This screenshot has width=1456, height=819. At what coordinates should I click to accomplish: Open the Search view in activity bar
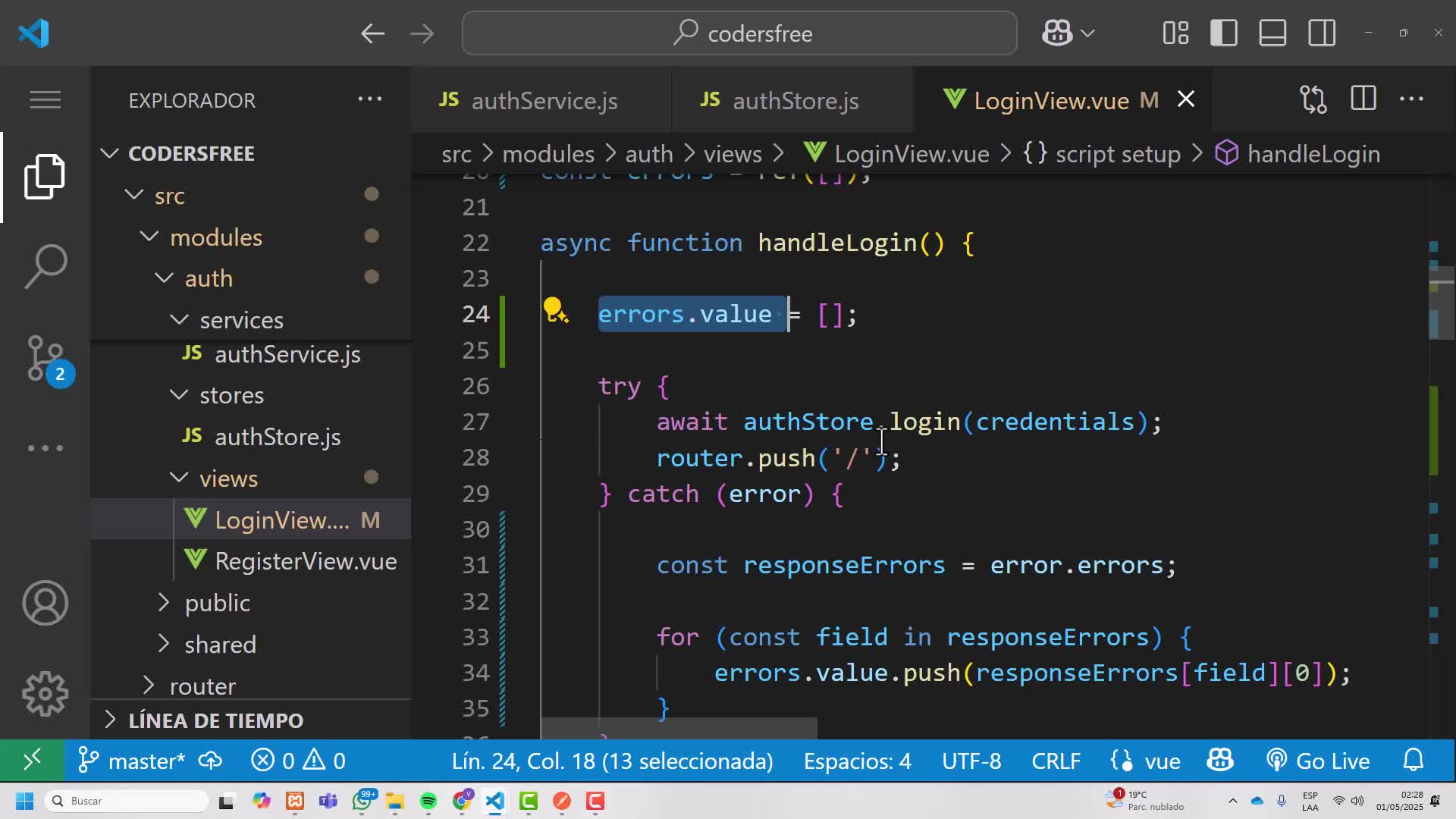tap(45, 266)
